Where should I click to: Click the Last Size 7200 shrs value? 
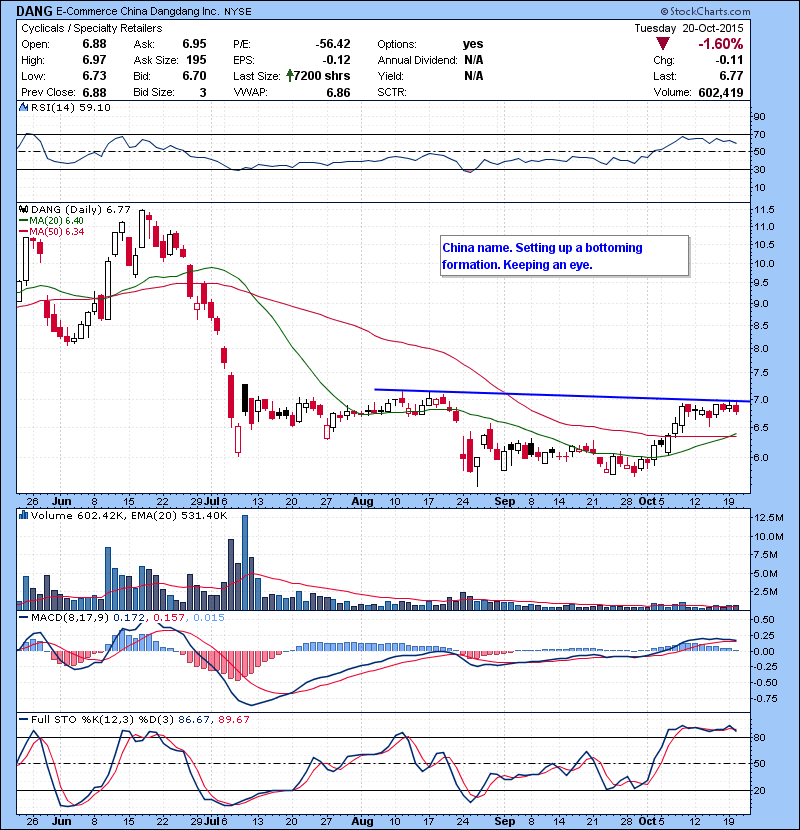(322, 76)
